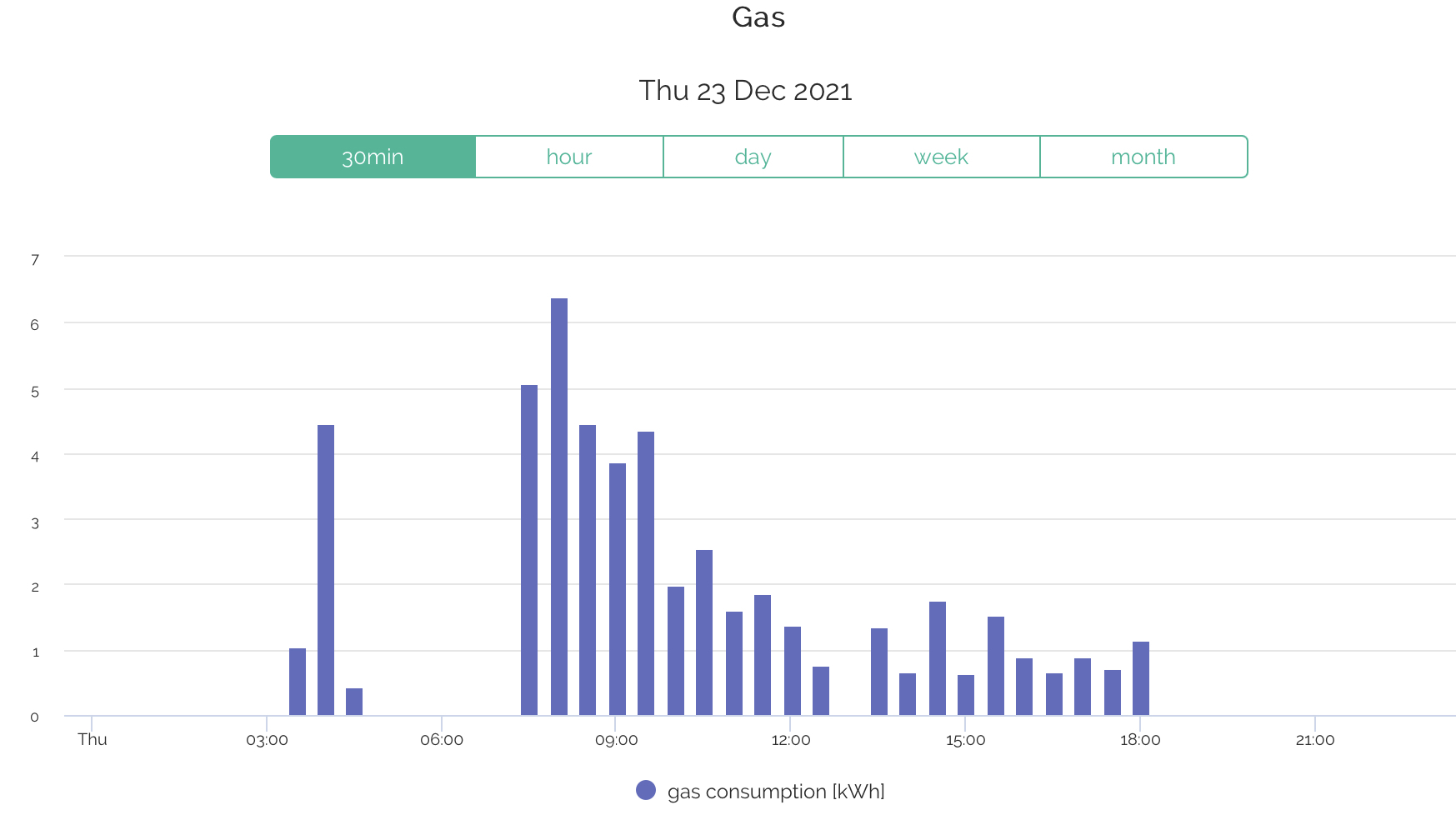Click the tallest bar at 08:00
Viewport: 1456px width, 830px height.
point(559,507)
